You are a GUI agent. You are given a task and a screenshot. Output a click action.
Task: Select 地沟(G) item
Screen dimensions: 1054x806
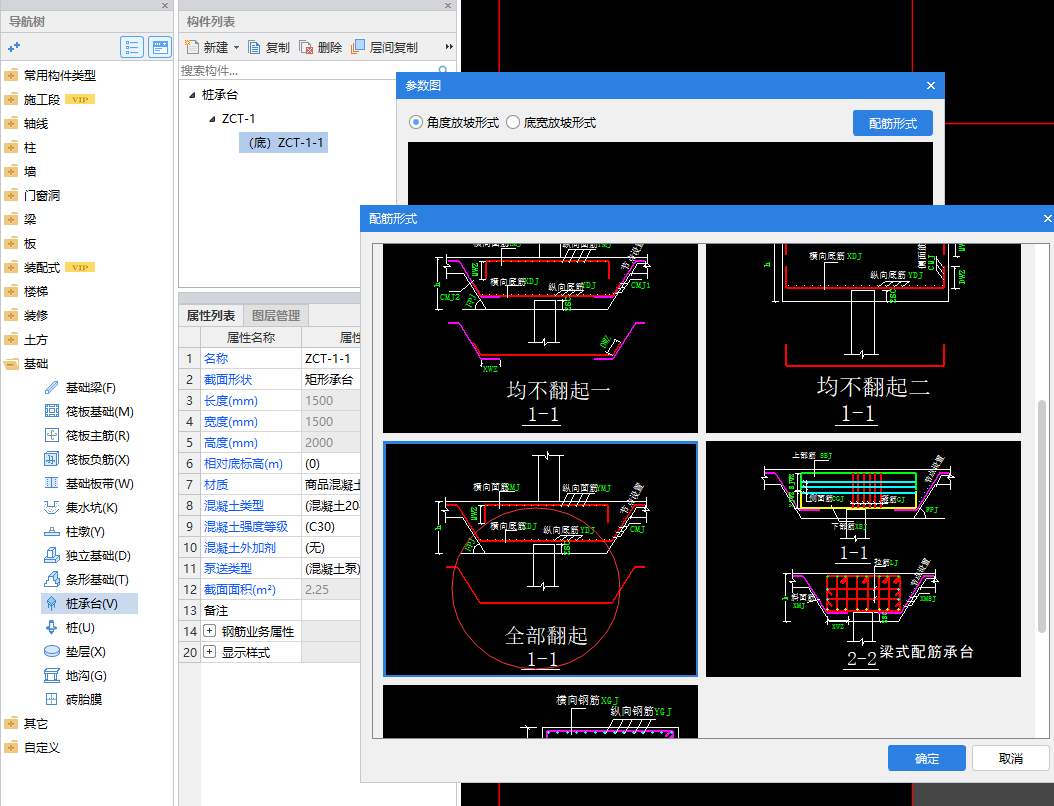(x=85, y=676)
